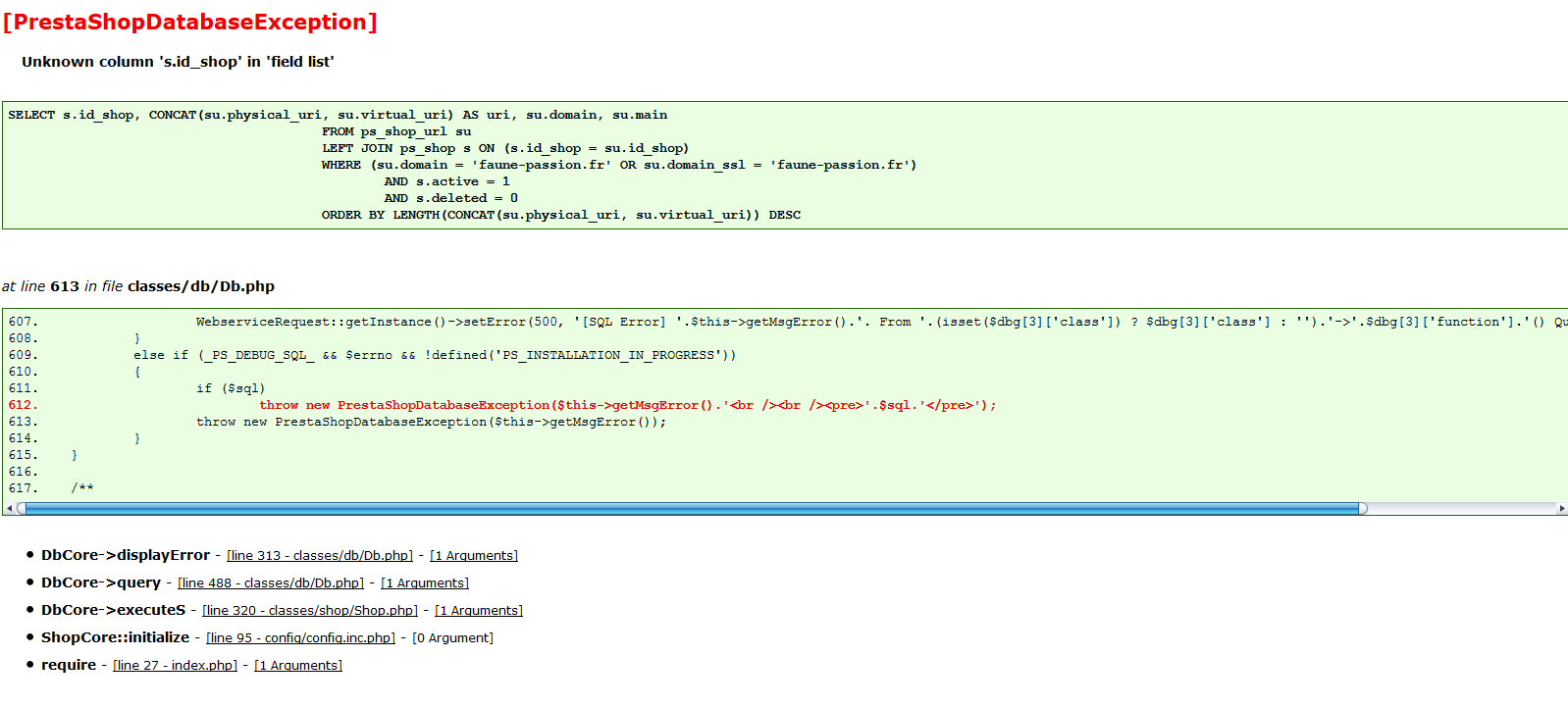Open the 'line 95 - config/config.inc.php' link

[301, 638]
